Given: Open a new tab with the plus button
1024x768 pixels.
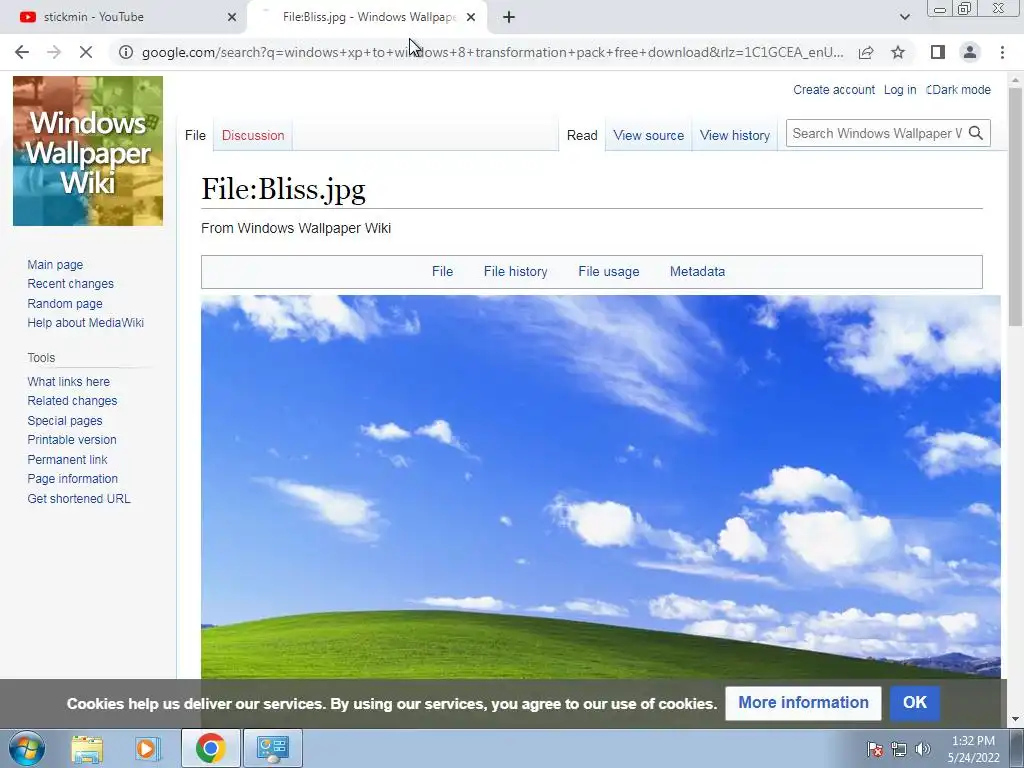Looking at the screenshot, I should 509,17.
